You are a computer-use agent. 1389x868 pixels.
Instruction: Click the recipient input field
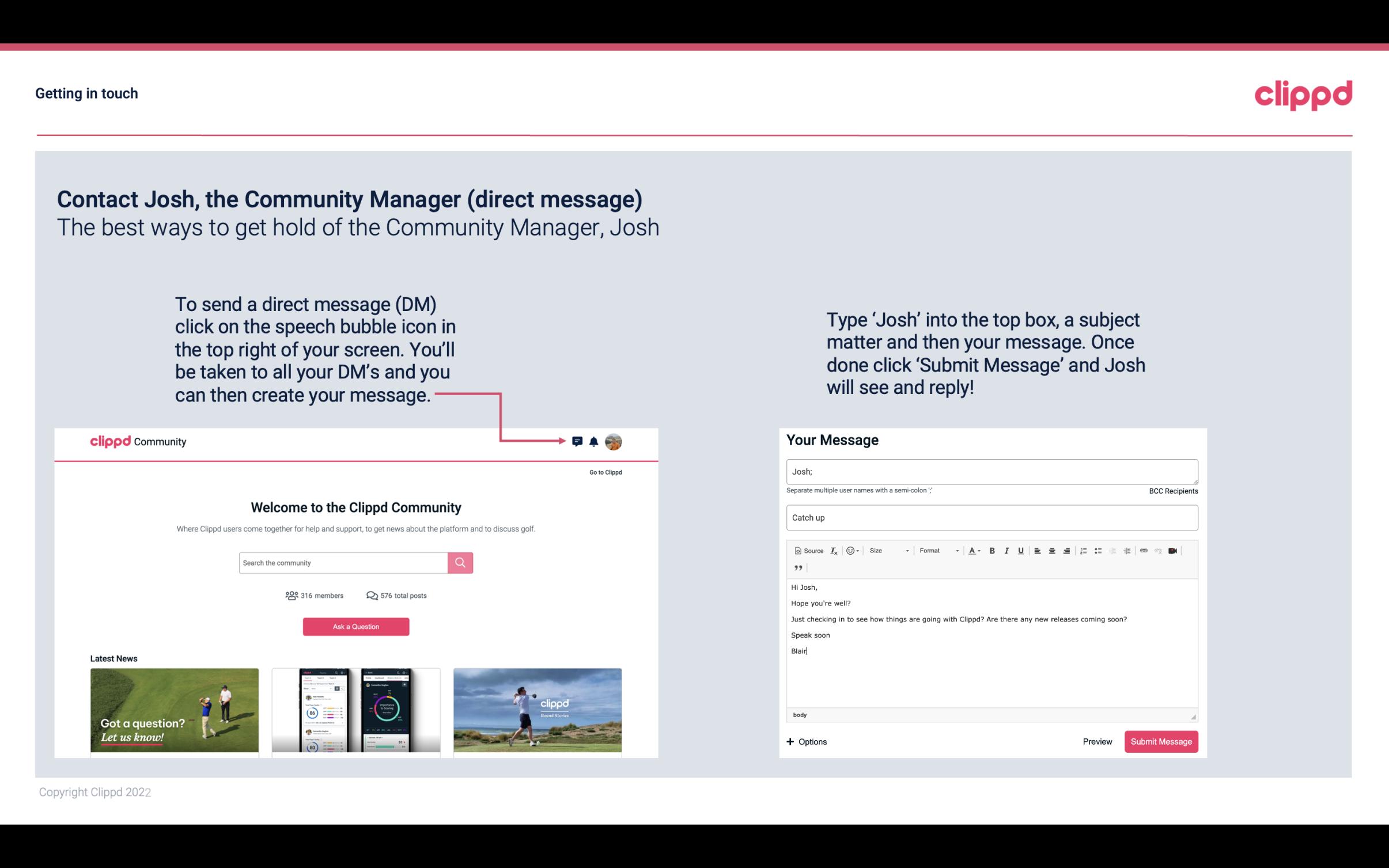991,471
